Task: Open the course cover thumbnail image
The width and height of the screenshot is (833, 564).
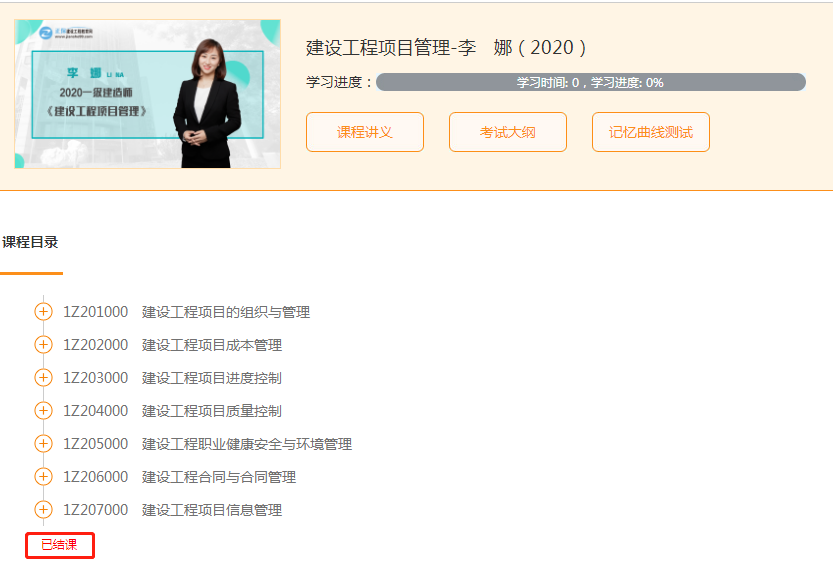Action: tap(147, 94)
